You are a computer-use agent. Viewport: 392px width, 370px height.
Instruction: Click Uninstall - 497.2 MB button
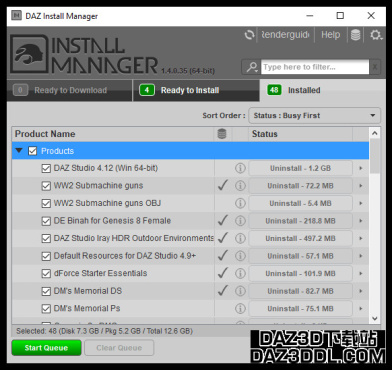tap(300, 238)
